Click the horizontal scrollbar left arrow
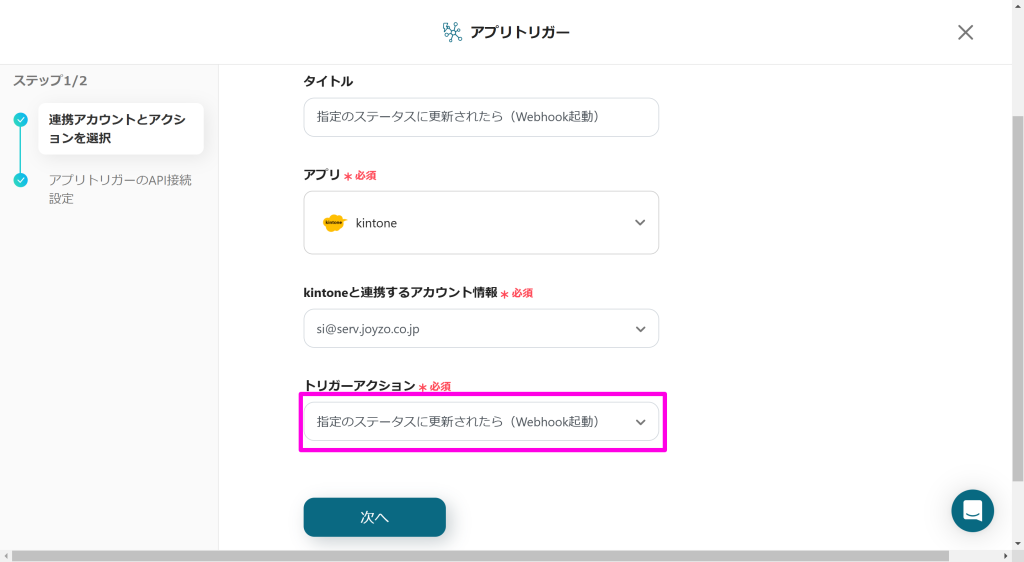This screenshot has width=1024, height=562. [5, 556]
